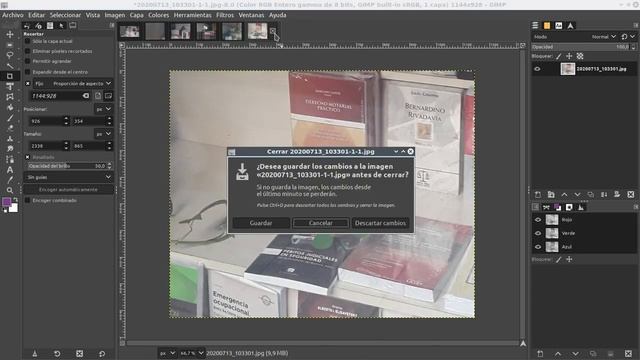Screen dimensions: 640x360
Task: Open the dialog title bar menu chevron
Action: [x=396, y=151]
